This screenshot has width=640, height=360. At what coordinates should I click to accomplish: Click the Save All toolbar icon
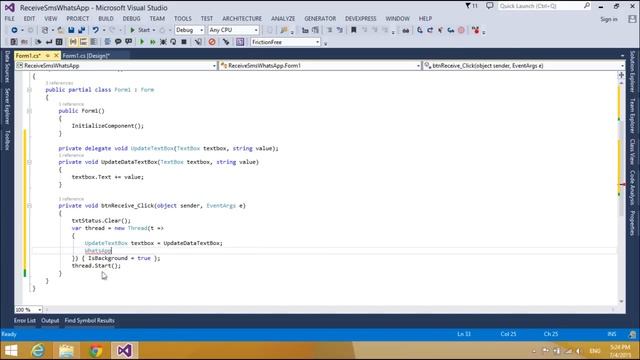(82, 30)
